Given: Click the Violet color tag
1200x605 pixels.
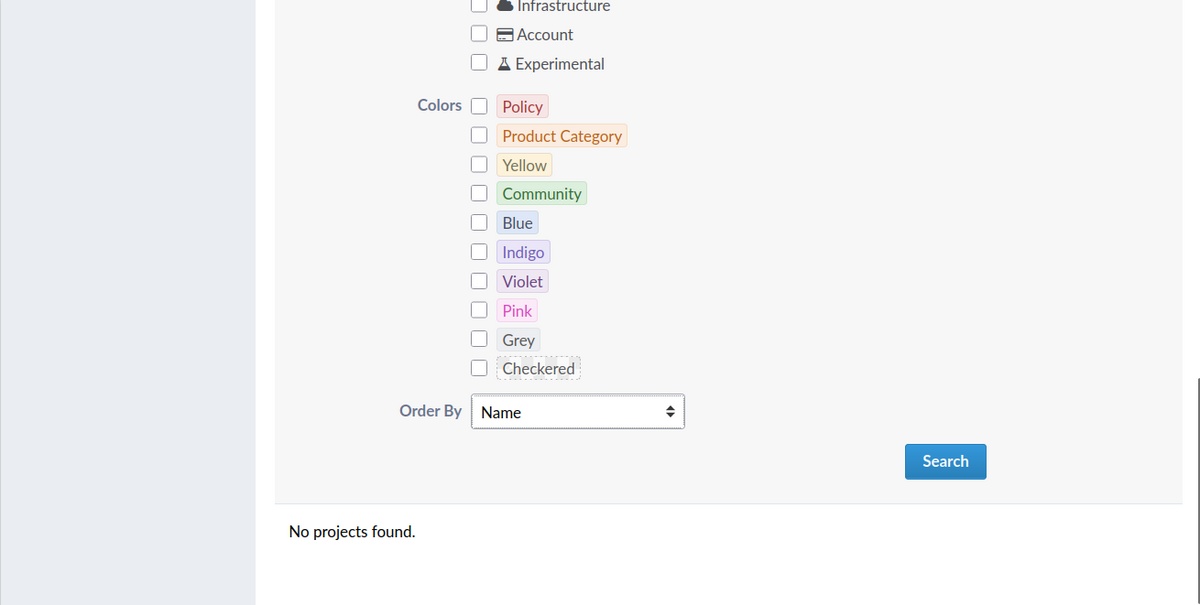Looking at the screenshot, I should (522, 282).
